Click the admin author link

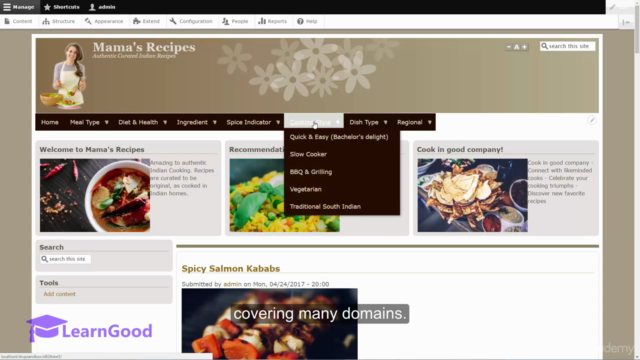pyautogui.click(x=232, y=284)
